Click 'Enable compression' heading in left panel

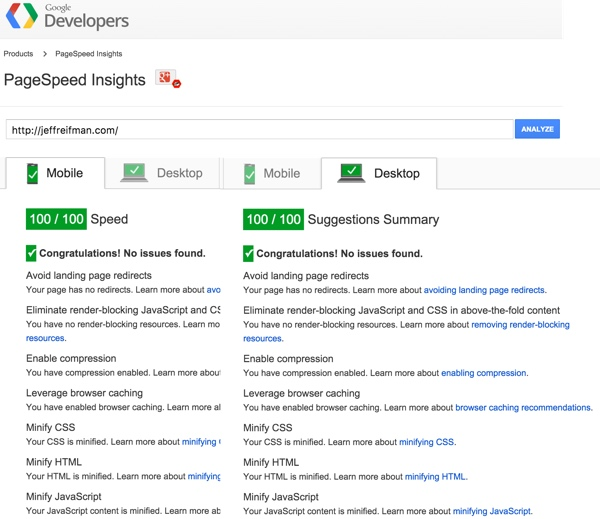click(x=71, y=358)
